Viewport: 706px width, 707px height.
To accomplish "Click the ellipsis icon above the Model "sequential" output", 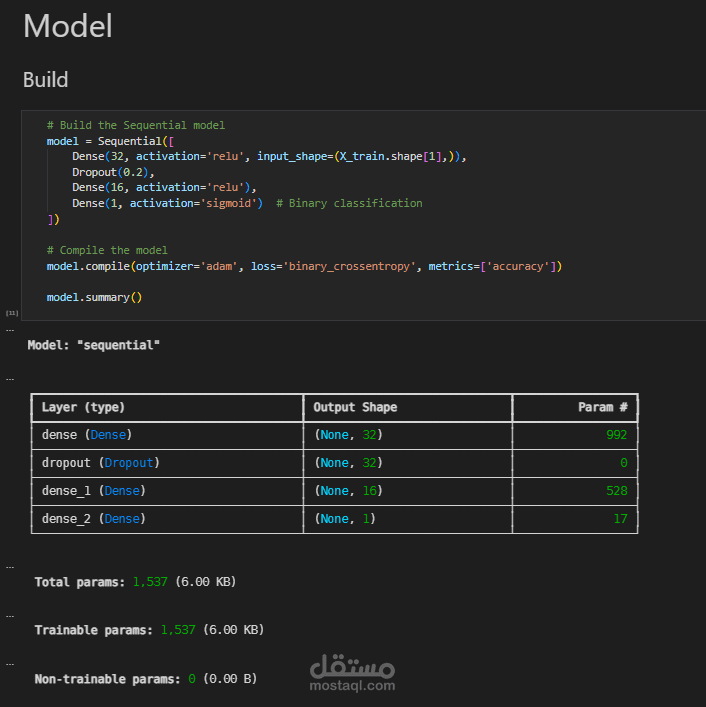I will tap(9, 328).
